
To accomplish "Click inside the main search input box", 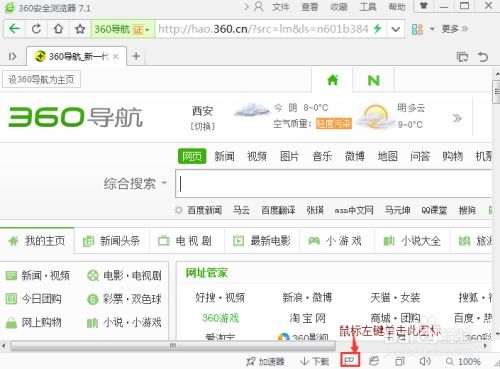I will 334,184.
